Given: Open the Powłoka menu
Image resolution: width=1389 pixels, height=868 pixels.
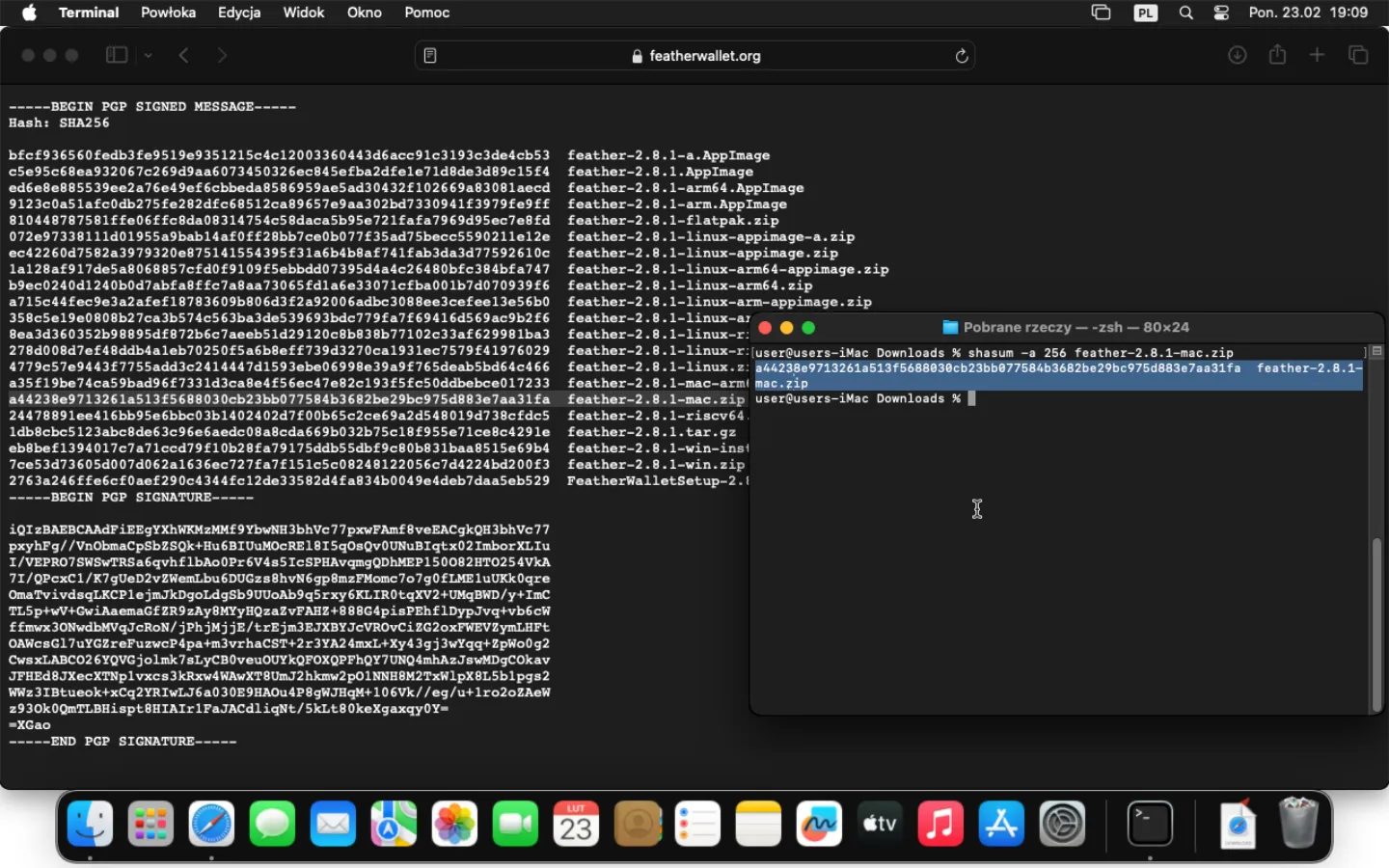Looking at the screenshot, I should click(168, 13).
